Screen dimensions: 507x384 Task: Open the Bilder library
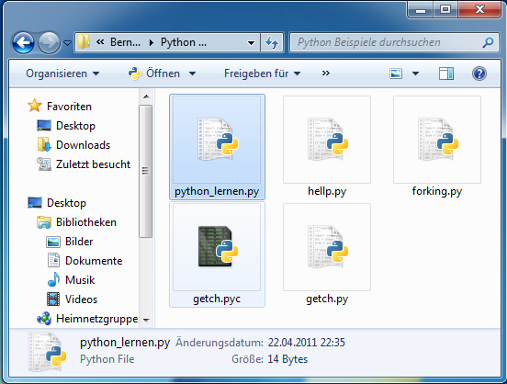point(79,241)
